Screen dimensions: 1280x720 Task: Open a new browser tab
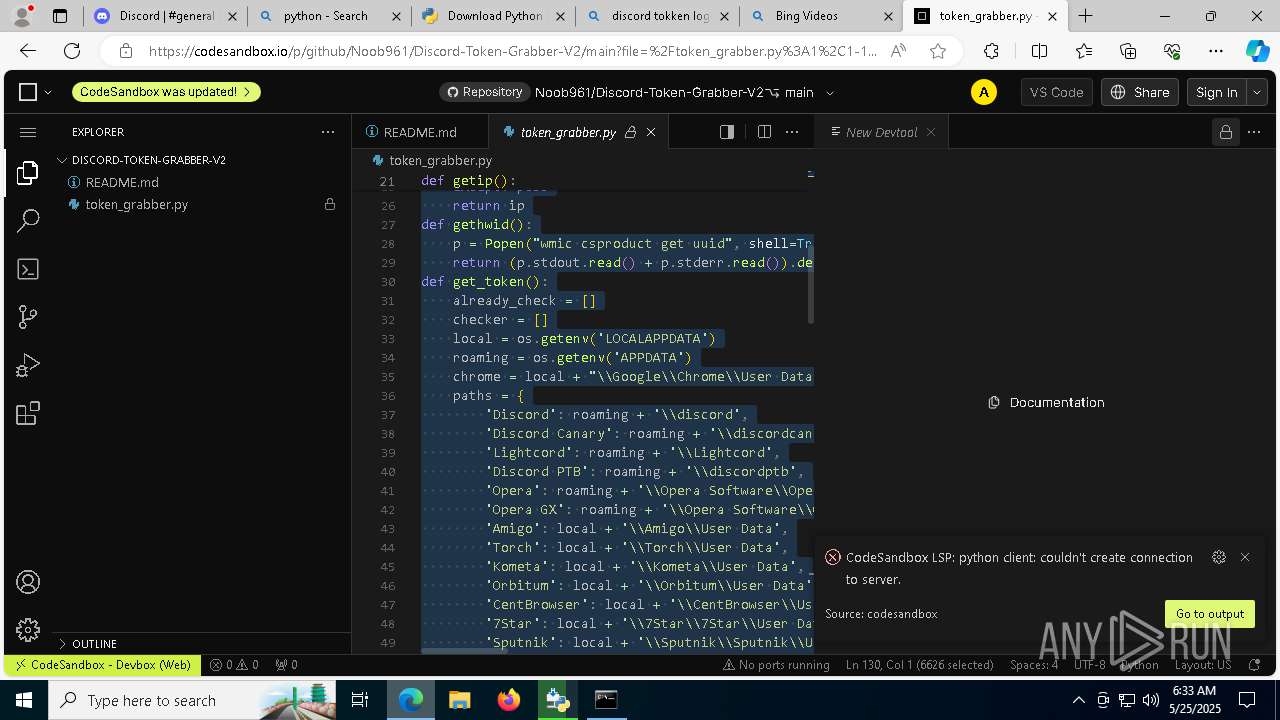(x=1085, y=16)
